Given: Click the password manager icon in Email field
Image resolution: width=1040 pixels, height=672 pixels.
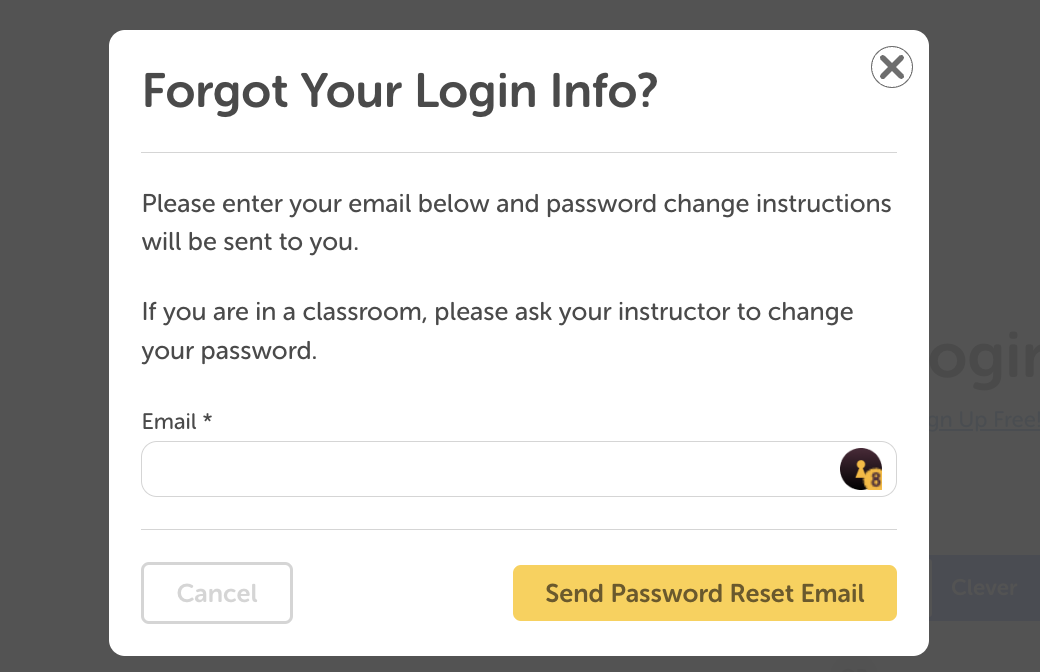Looking at the screenshot, I should pos(860,469).
